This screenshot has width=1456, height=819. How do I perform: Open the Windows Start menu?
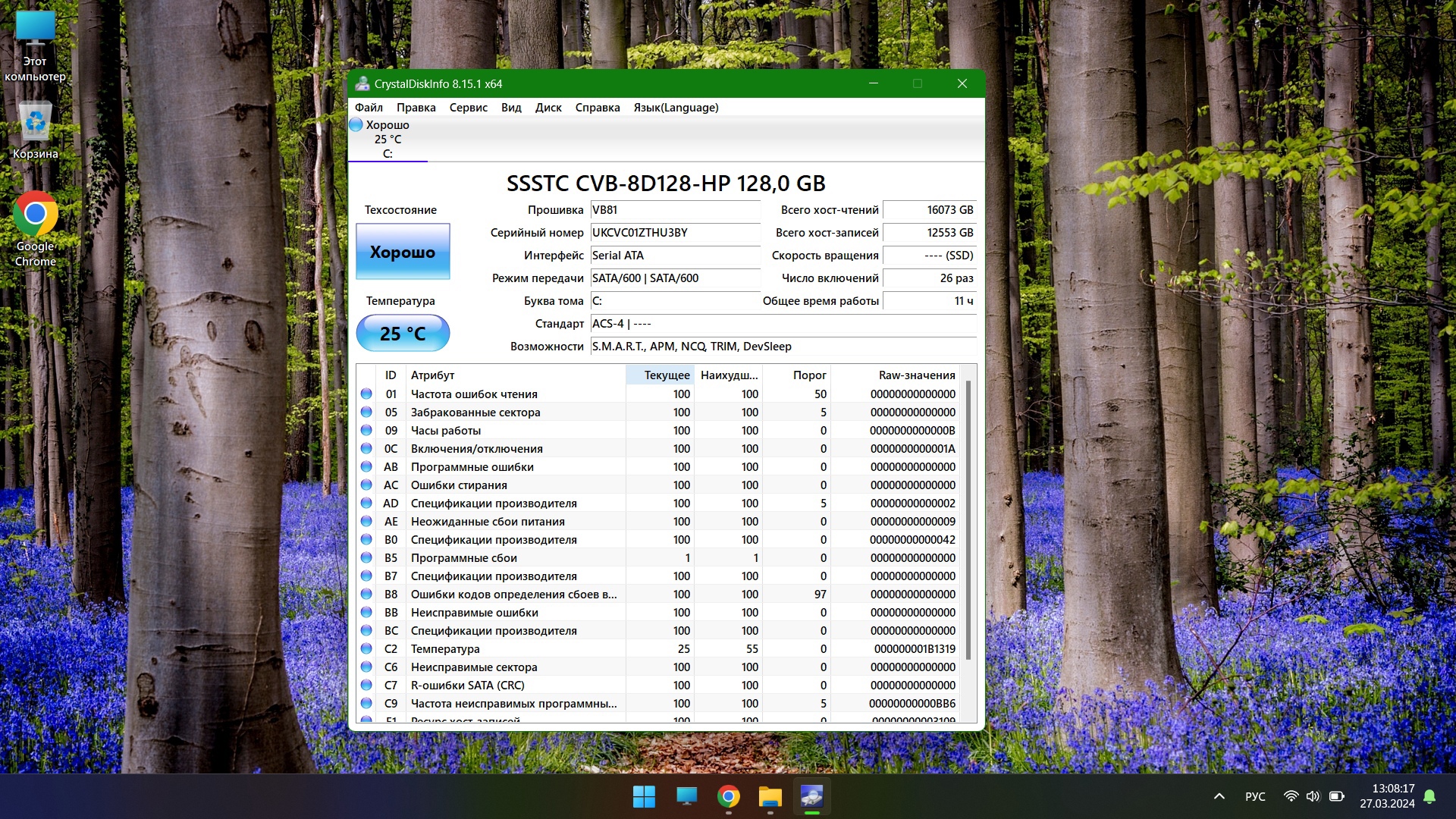tap(644, 796)
